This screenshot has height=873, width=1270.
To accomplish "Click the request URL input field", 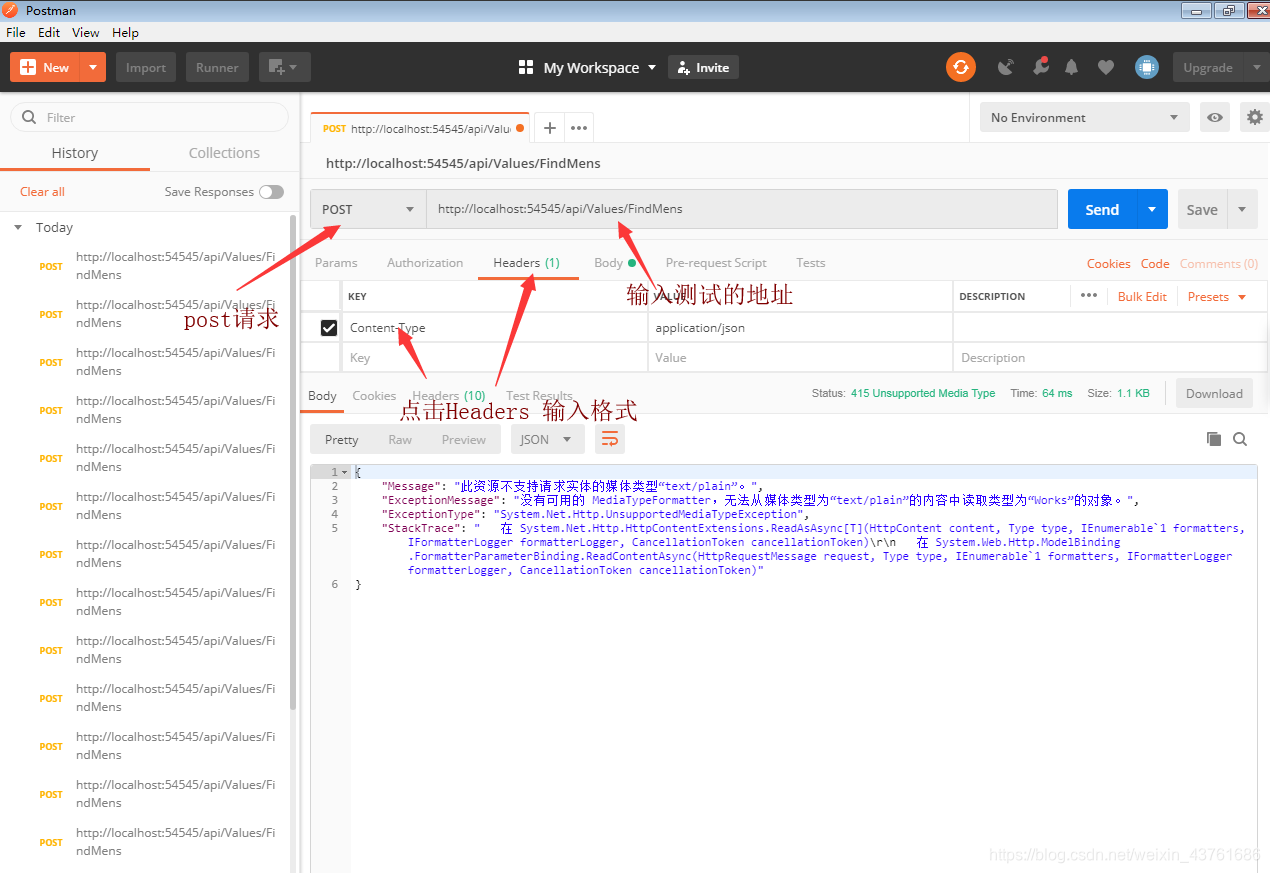I will click(x=742, y=209).
